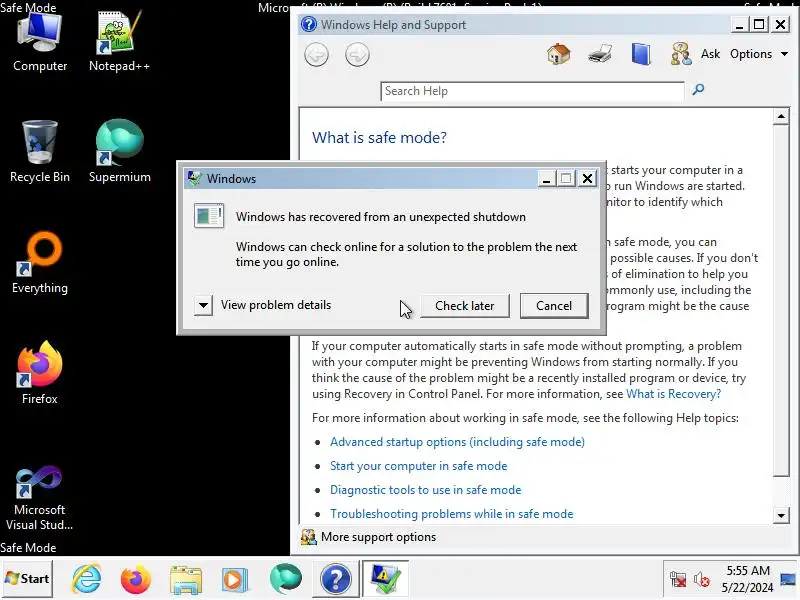Click the help pane scroll up arrow

point(781,116)
